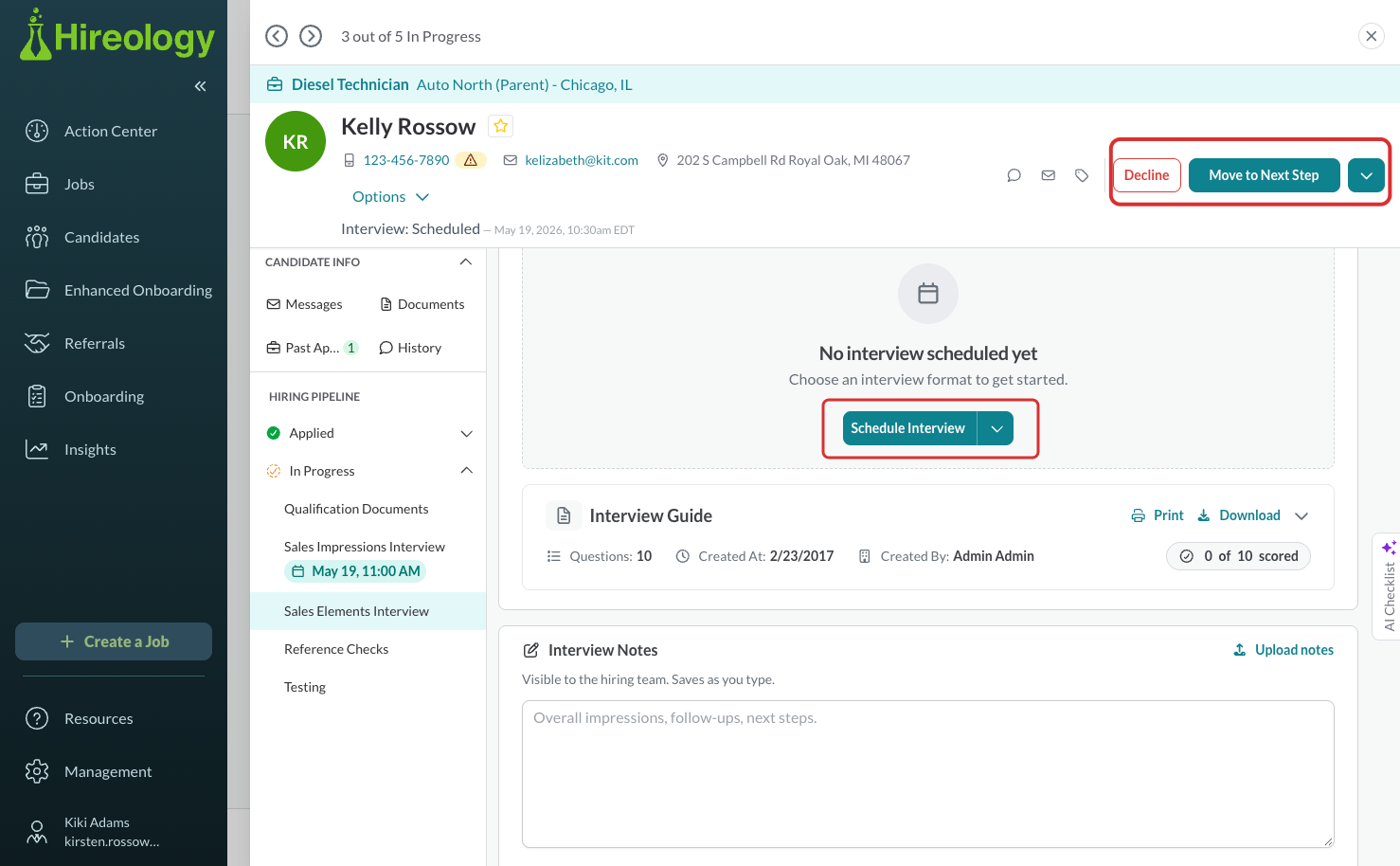
Task: Collapse the In Progress stage
Action: [x=466, y=471]
